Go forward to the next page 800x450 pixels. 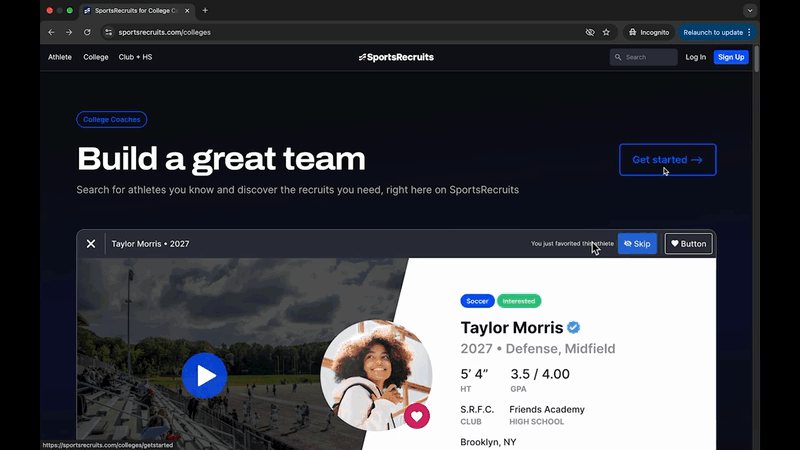[69, 32]
